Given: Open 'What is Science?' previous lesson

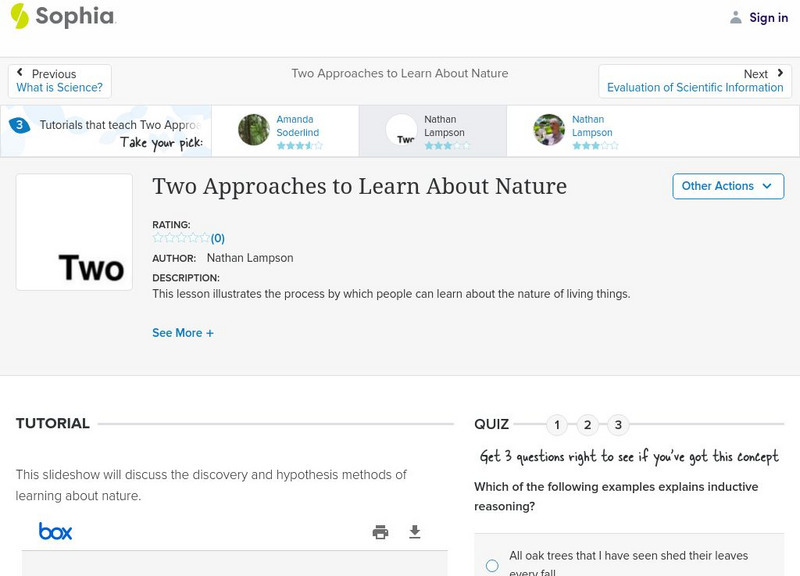Looking at the screenshot, I should point(59,87).
